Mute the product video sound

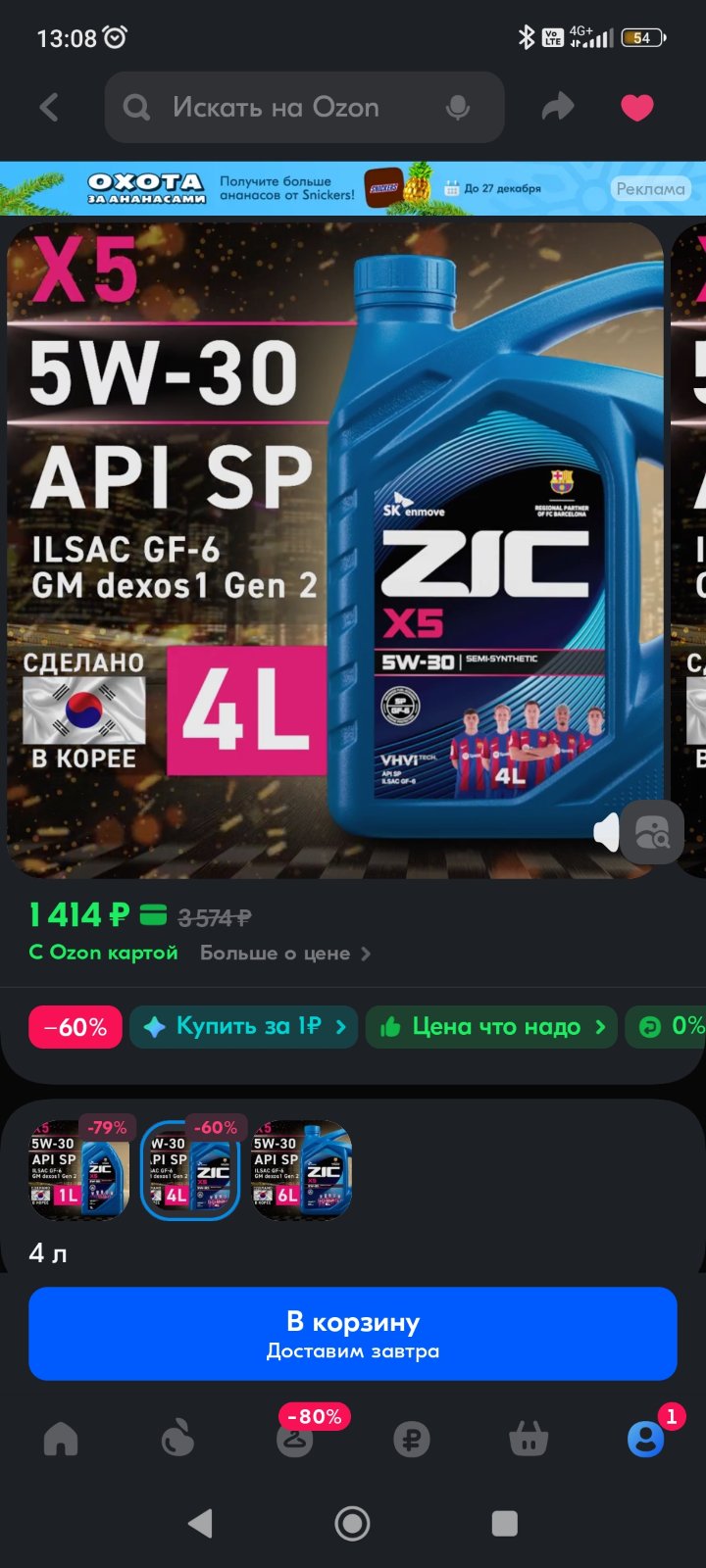pyautogui.click(x=607, y=832)
